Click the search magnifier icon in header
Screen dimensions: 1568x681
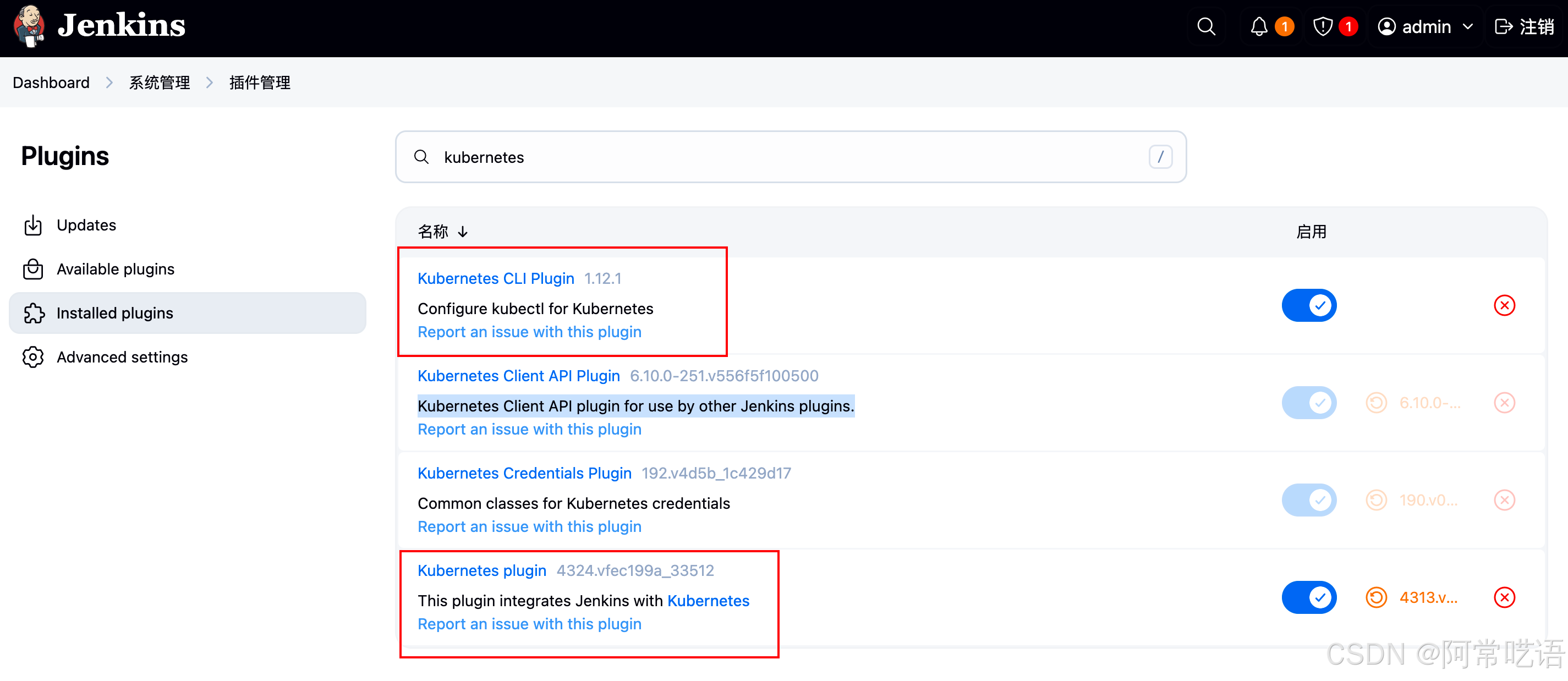1206,27
